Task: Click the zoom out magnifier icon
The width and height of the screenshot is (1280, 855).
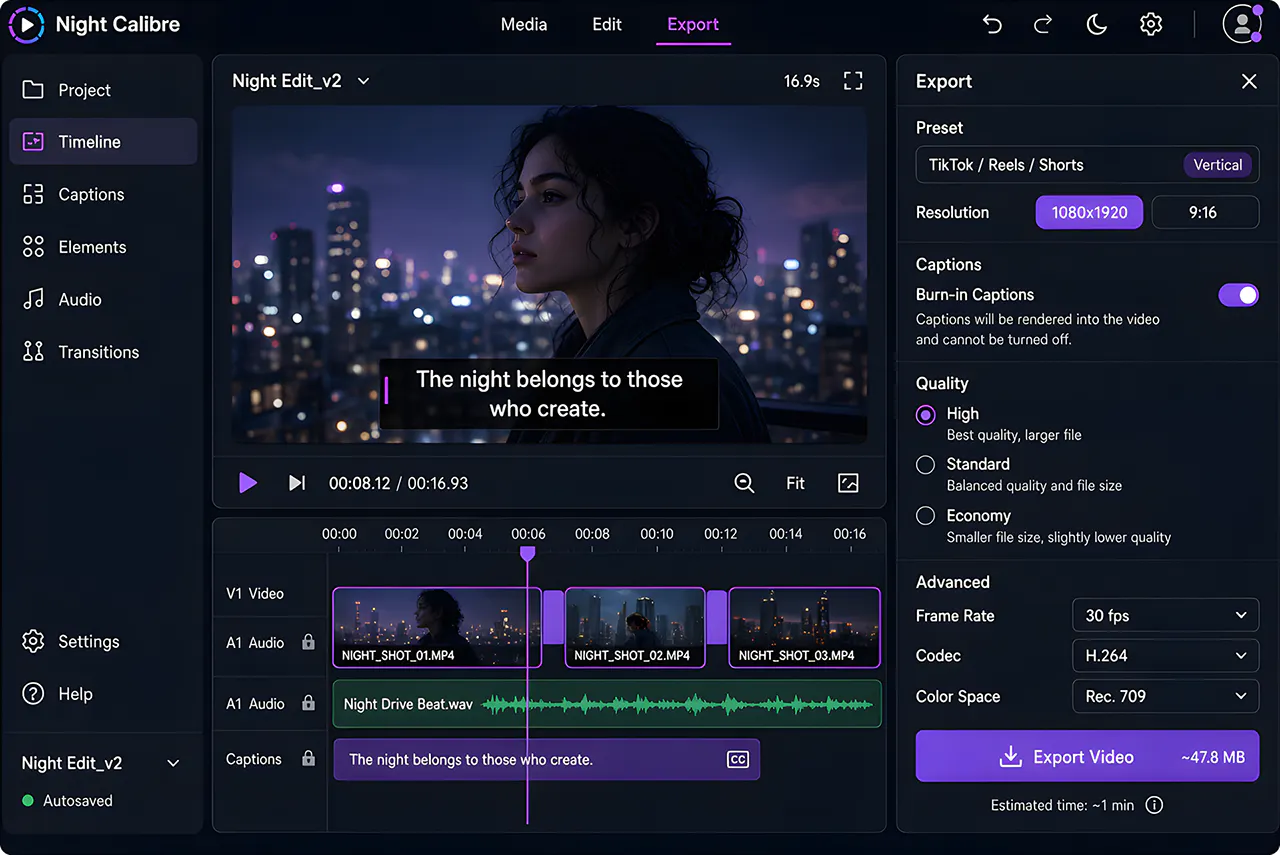Action: pos(744,483)
